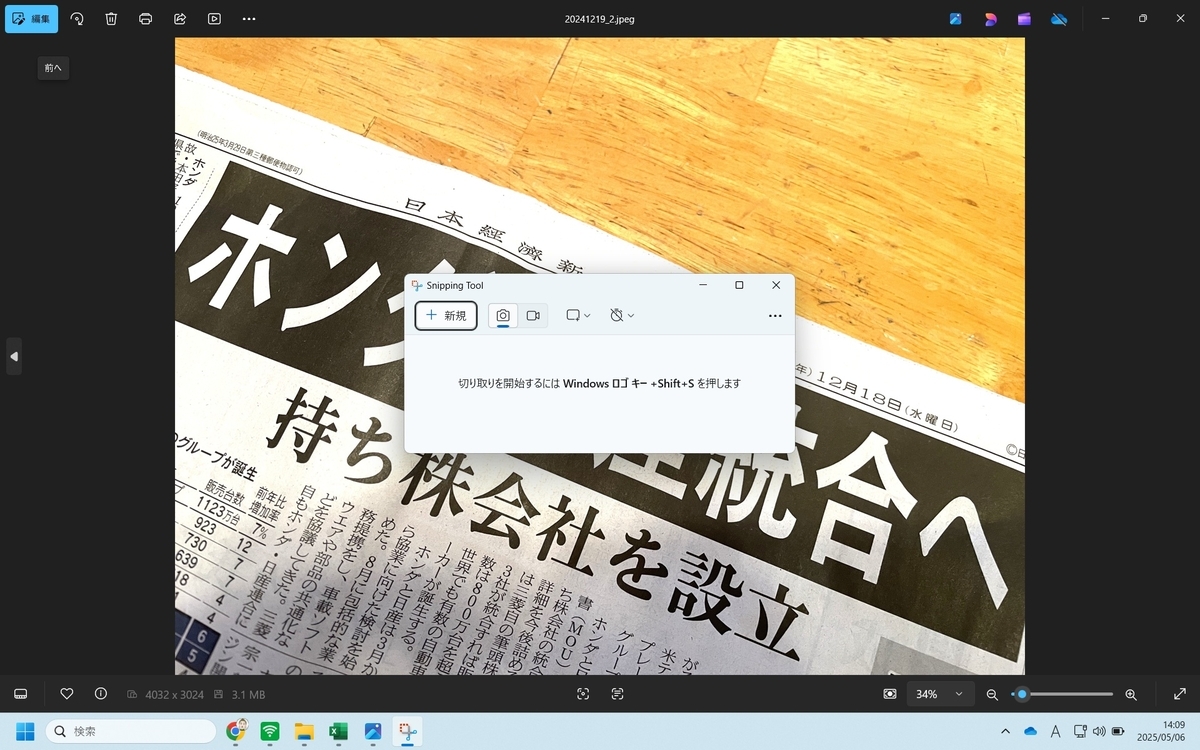Open the 編集 edit image button

point(31,19)
